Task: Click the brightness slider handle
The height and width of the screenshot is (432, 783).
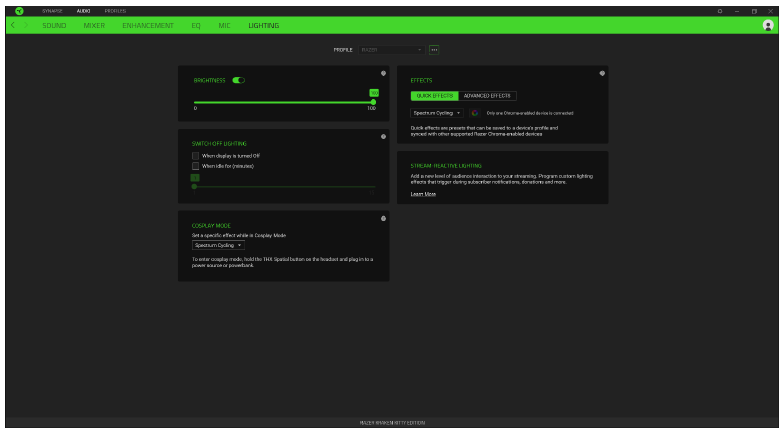Action: 373,102
